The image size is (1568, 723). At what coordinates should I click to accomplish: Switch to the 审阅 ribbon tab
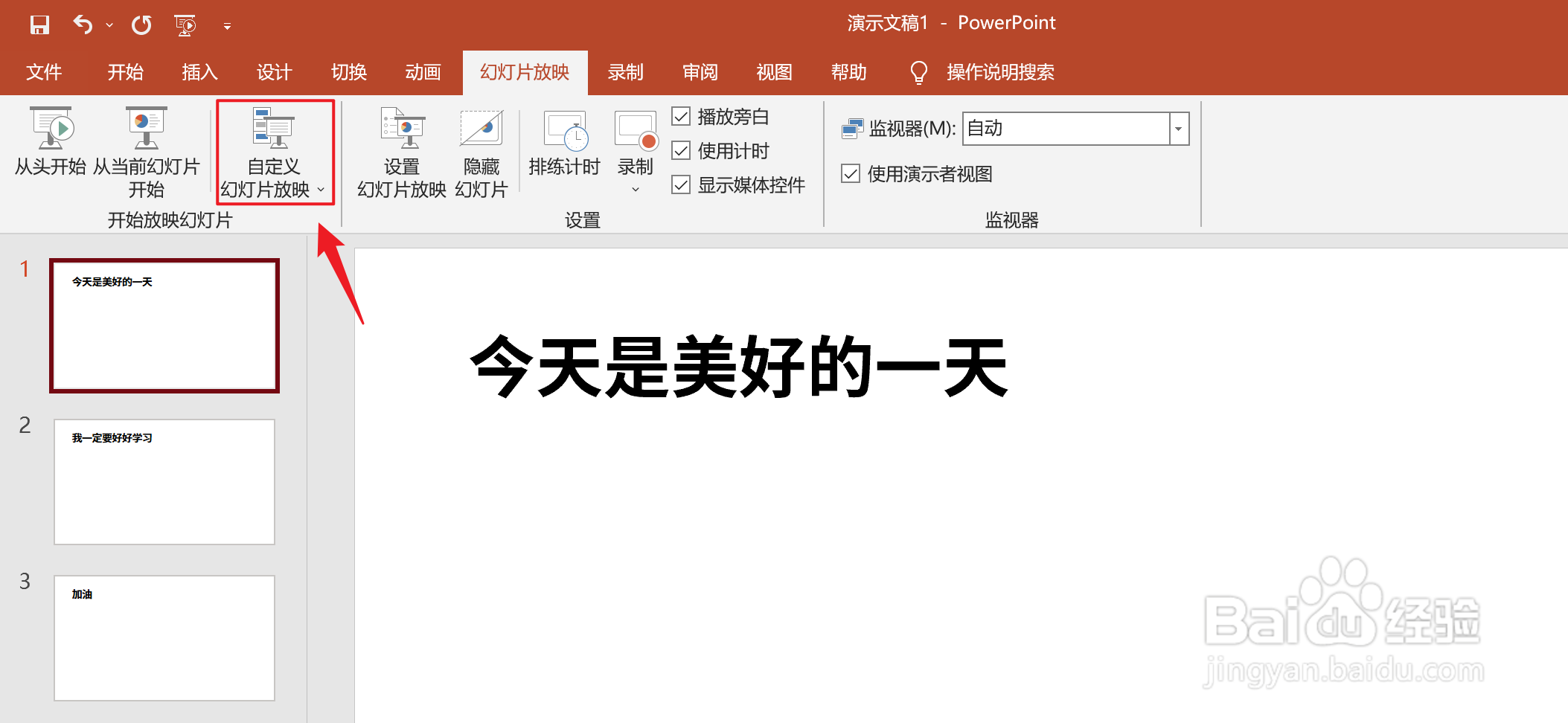click(700, 72)
